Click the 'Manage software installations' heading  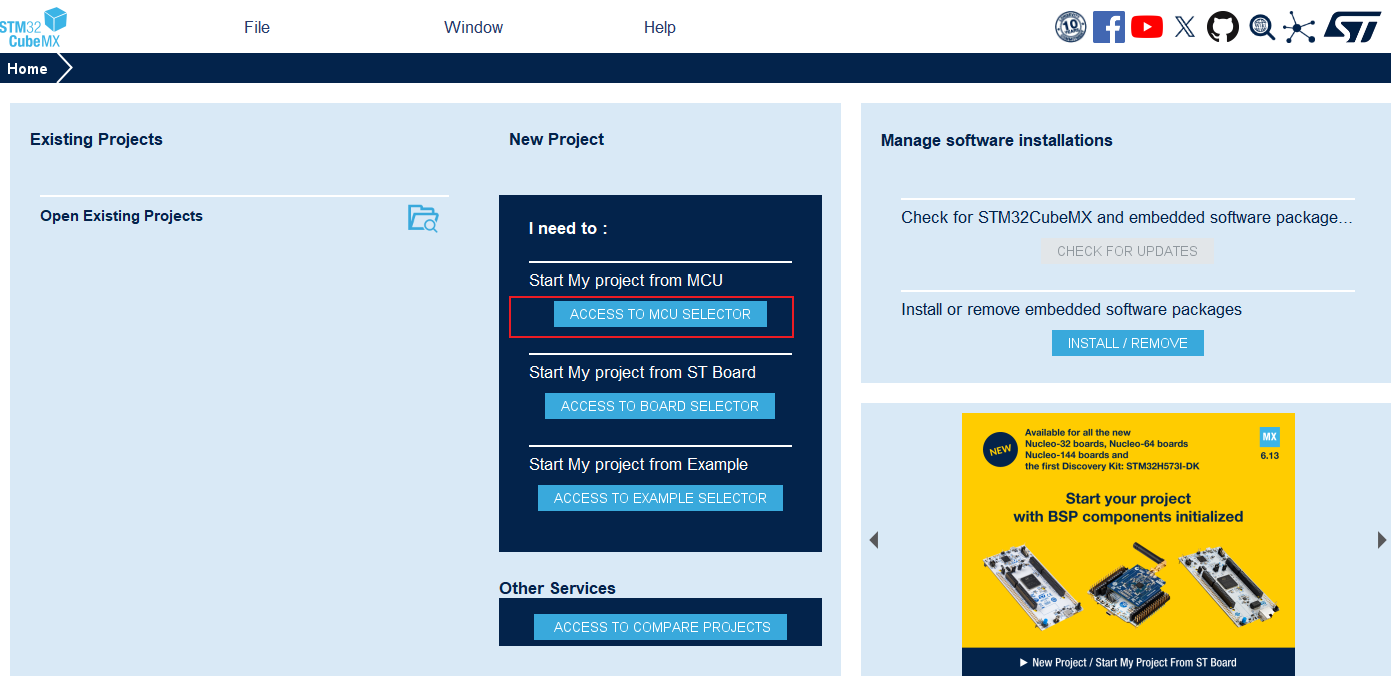996,140
